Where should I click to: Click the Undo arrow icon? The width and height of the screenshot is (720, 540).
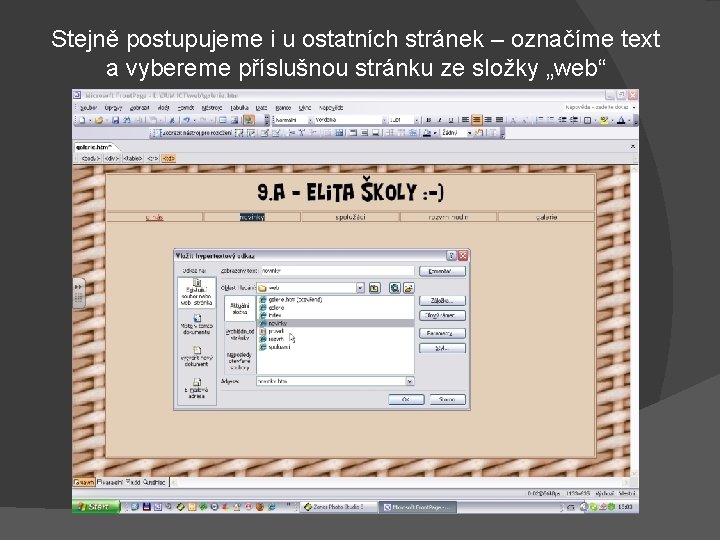[x=186, y=120]
